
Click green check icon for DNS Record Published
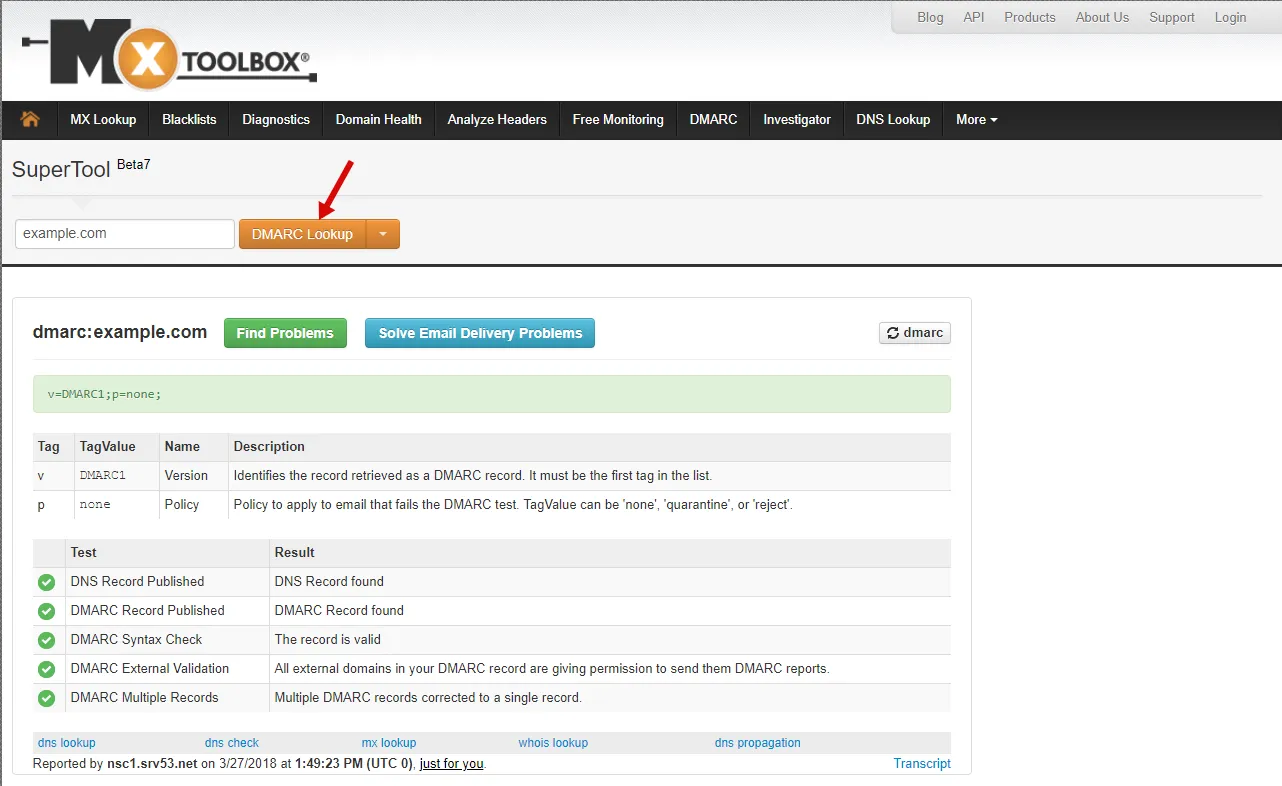[46, 582]
